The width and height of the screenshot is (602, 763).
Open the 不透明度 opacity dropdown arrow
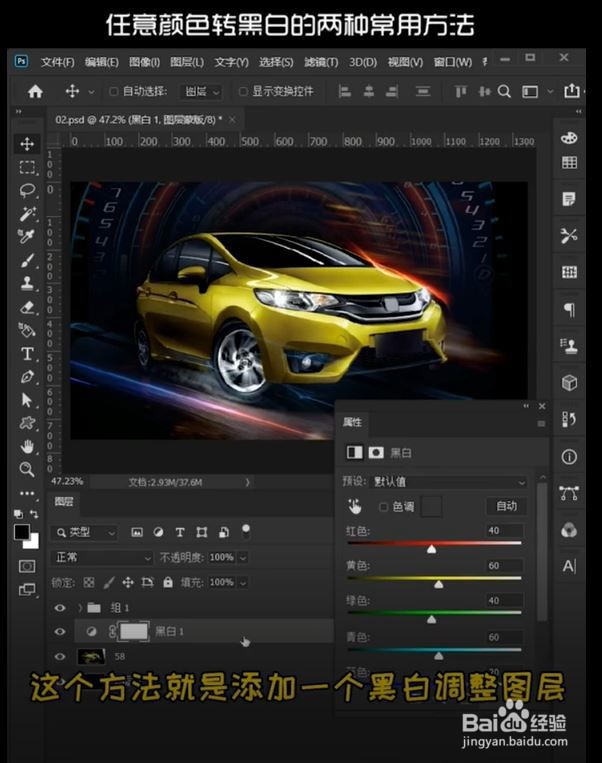pos(243,558)
